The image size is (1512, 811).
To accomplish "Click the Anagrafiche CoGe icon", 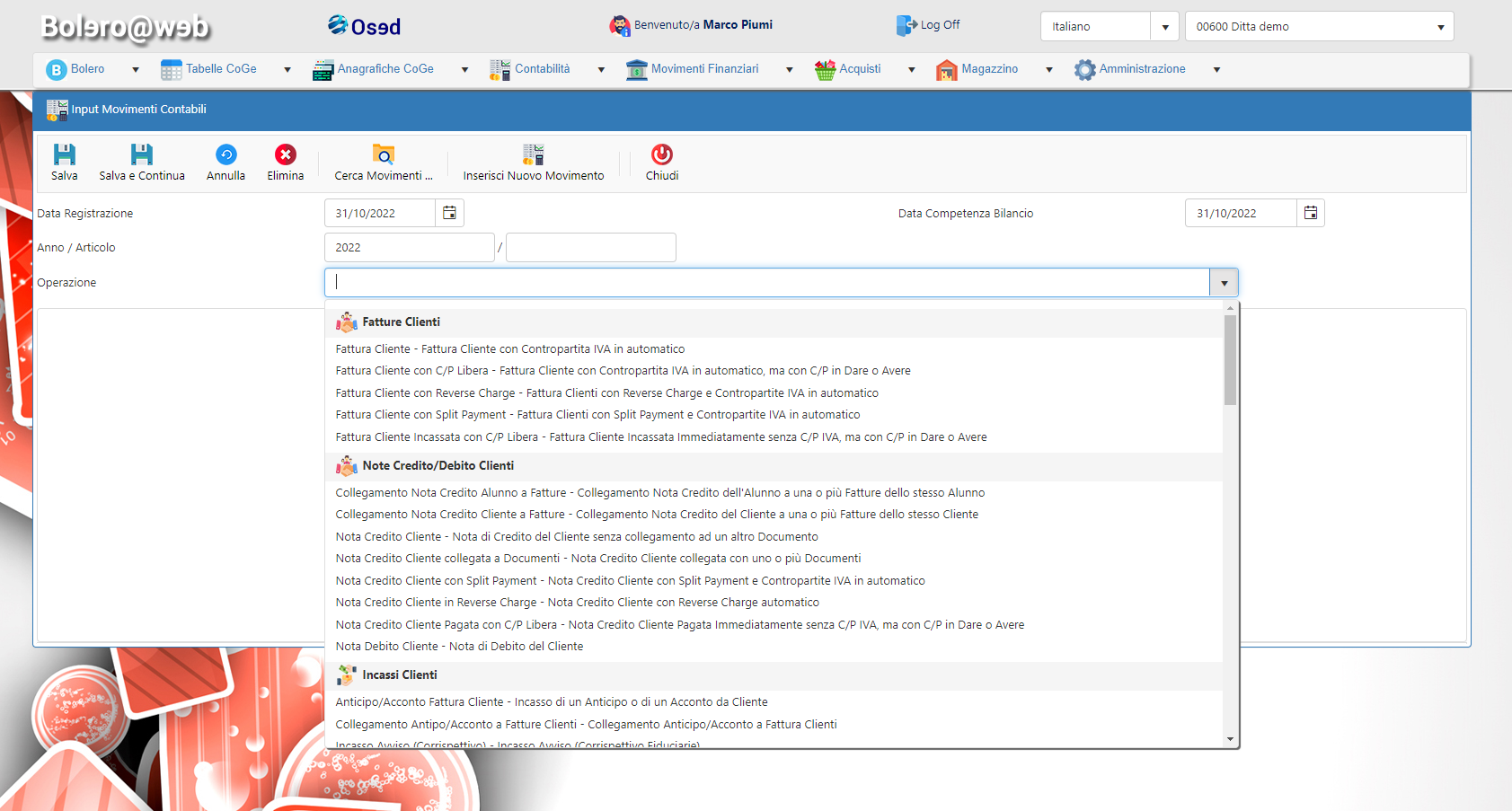I will pos(323,69).
